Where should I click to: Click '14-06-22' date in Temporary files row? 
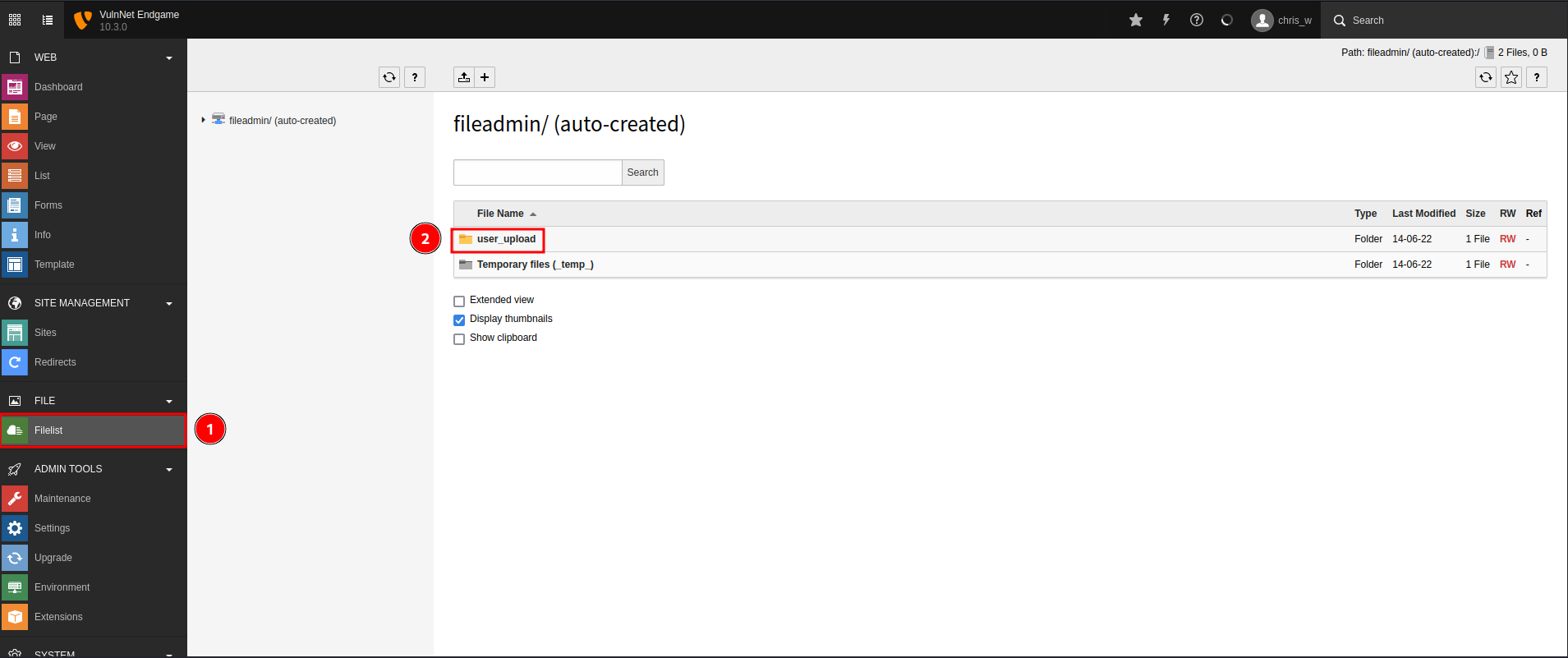coord(1412,265)
